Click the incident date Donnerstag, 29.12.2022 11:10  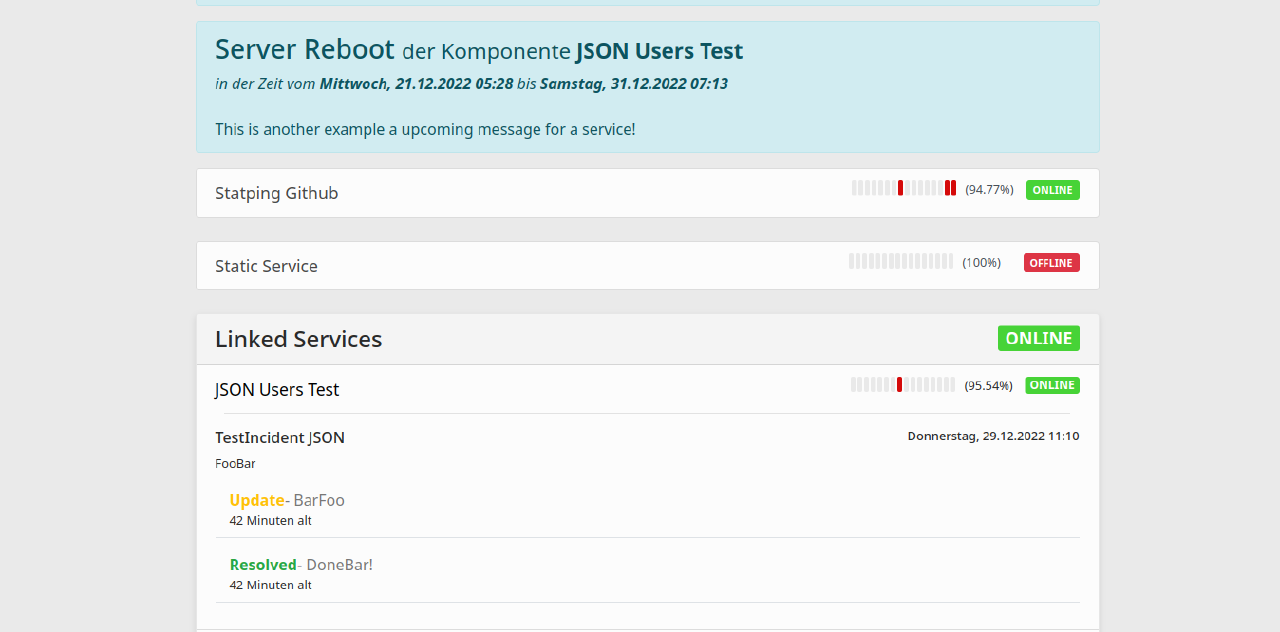993,436
